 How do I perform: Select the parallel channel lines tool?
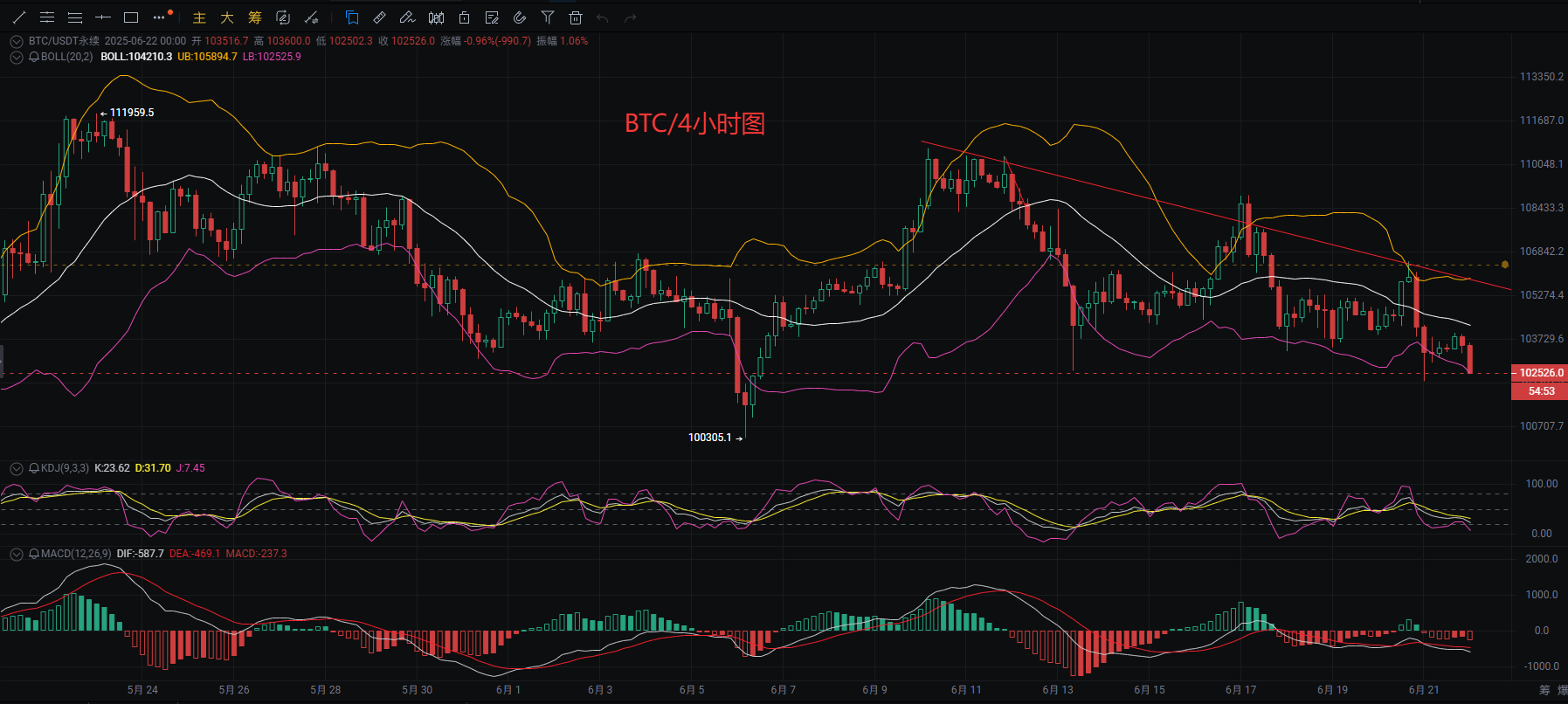(x=47, y=17)
